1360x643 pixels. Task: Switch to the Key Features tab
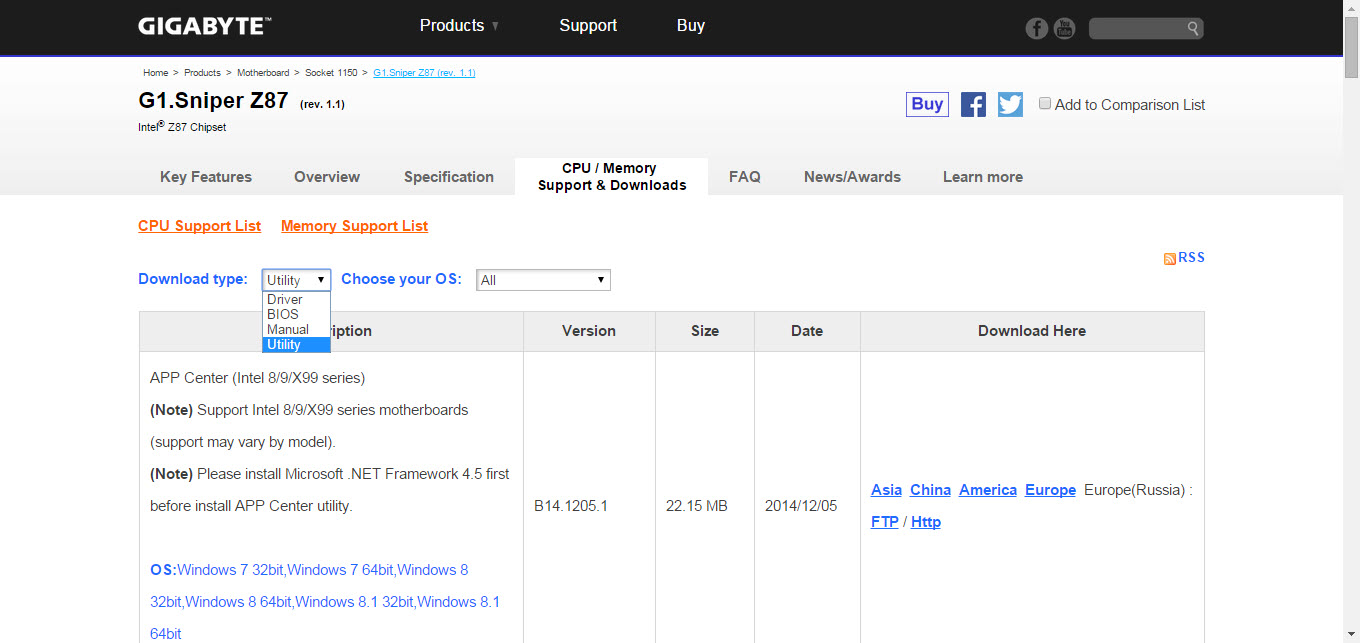[x=206, y=177]
